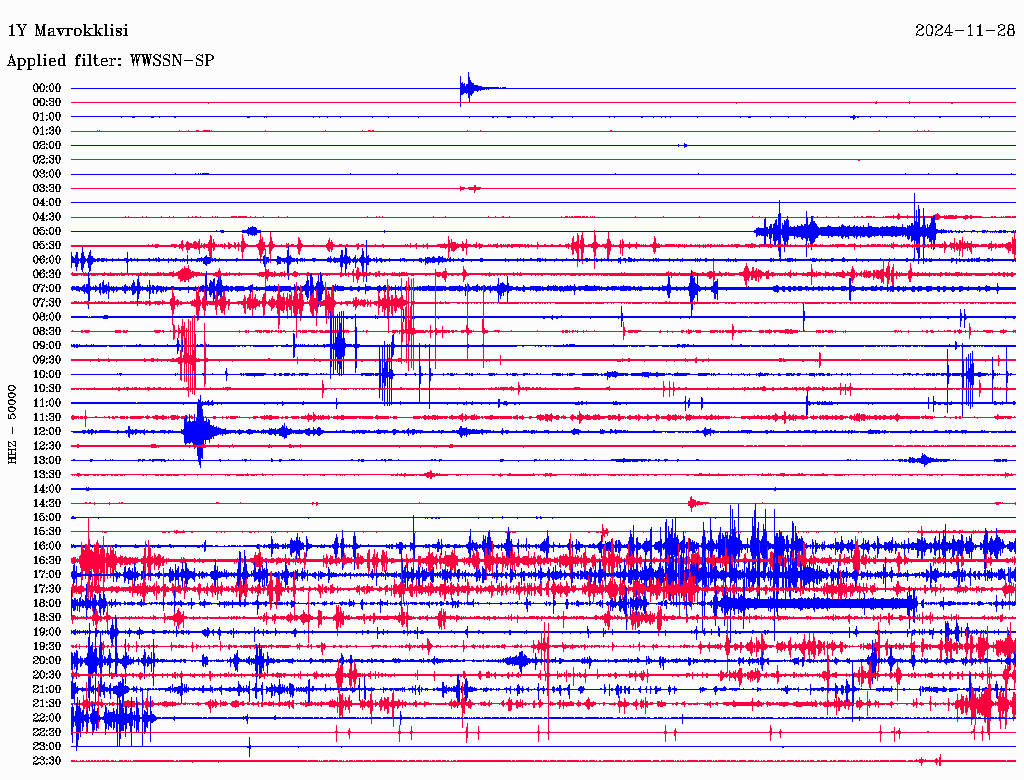
Task: Click the 'Applied filter: WWSSN-SP' text
Action: tap(110, 61)
